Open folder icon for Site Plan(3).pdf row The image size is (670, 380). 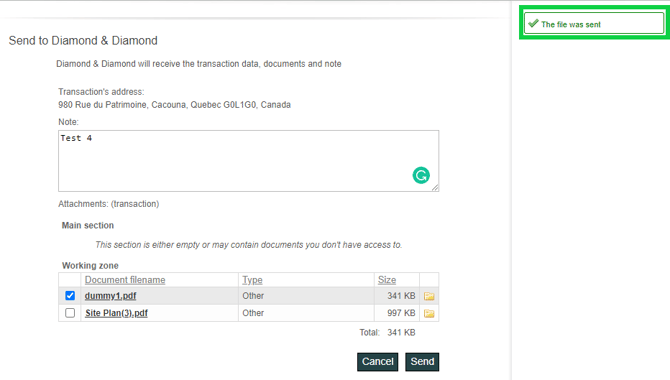coord(429,313)
